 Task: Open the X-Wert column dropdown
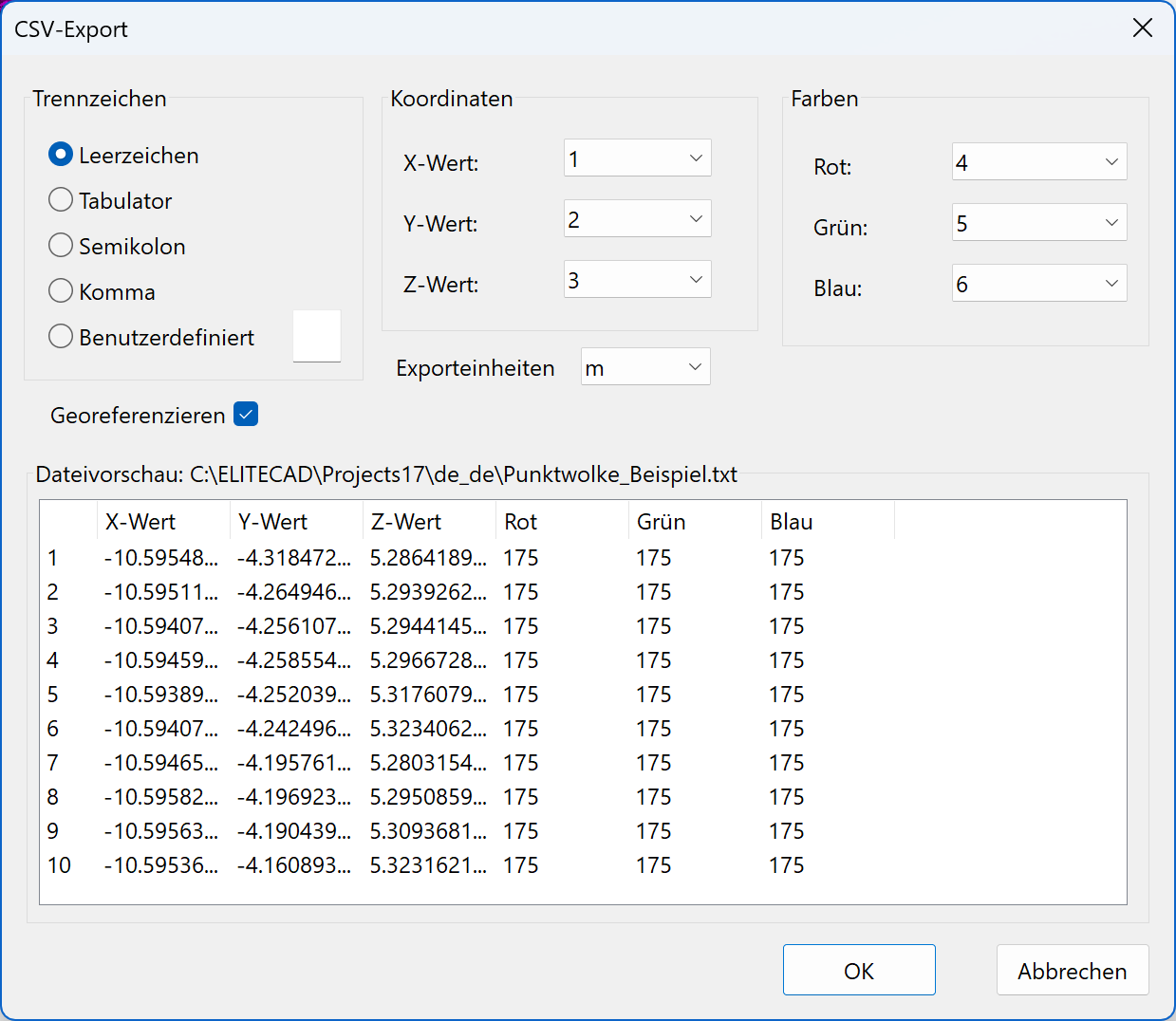click(637, 158)
